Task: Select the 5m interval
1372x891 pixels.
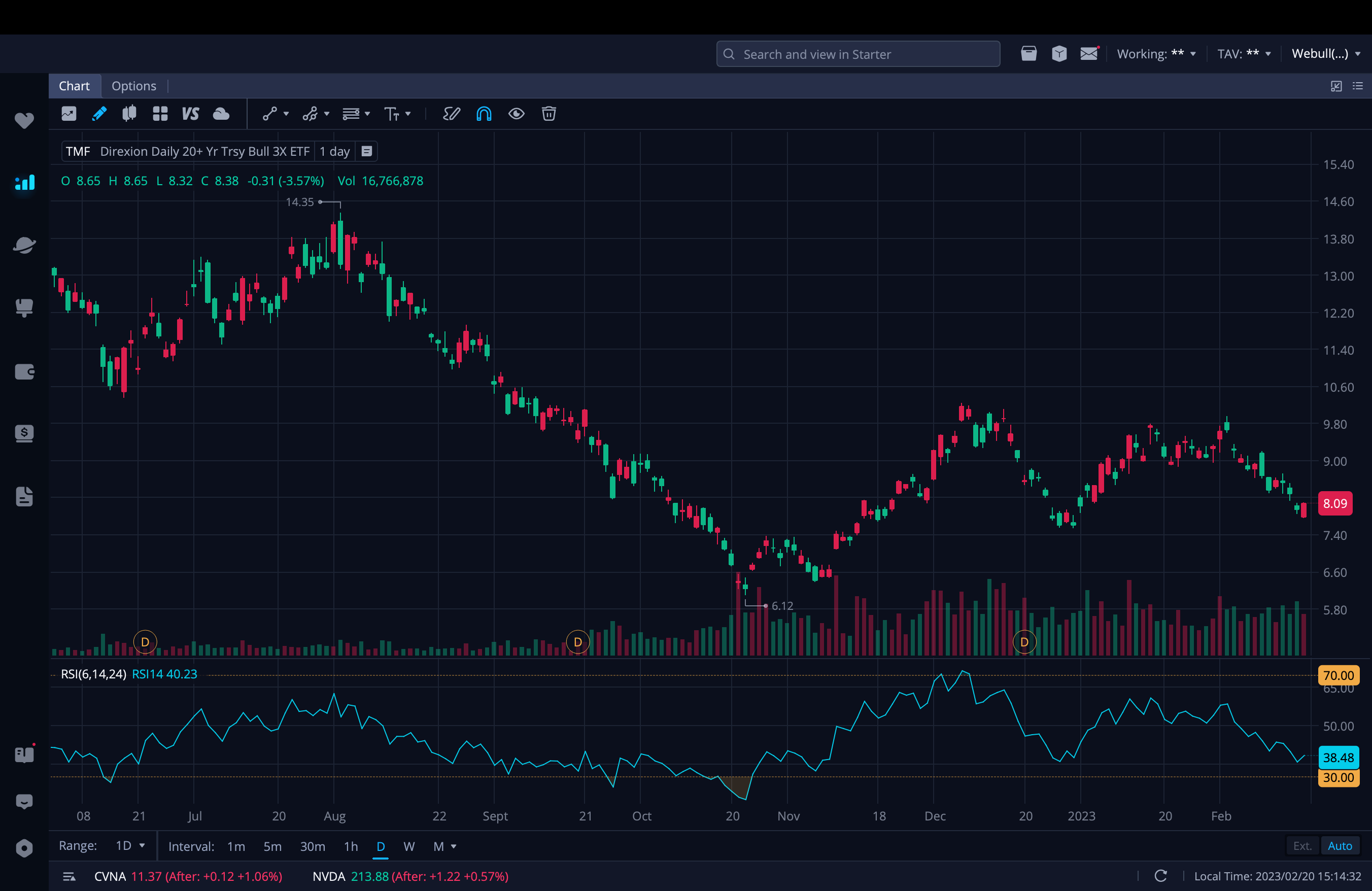Action: pyautogui.click(x=272, y=846)
